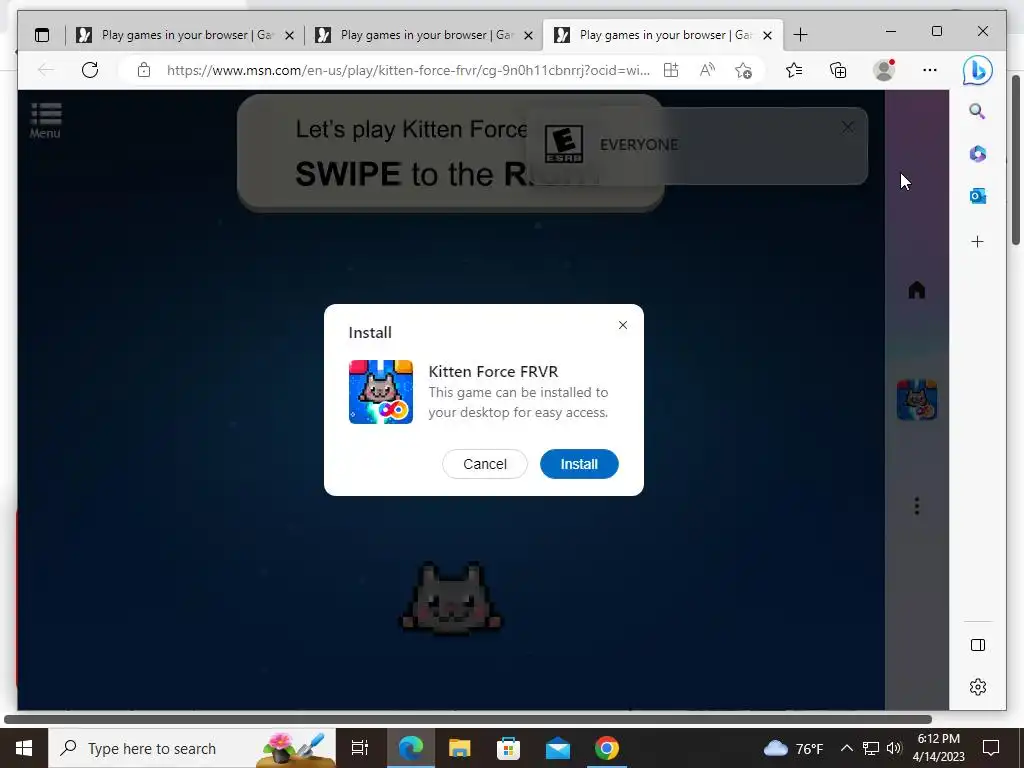The image size is (1024, 768).
Task: Open the clock showing 6:12 PM
Action: [x=938, y=748]
